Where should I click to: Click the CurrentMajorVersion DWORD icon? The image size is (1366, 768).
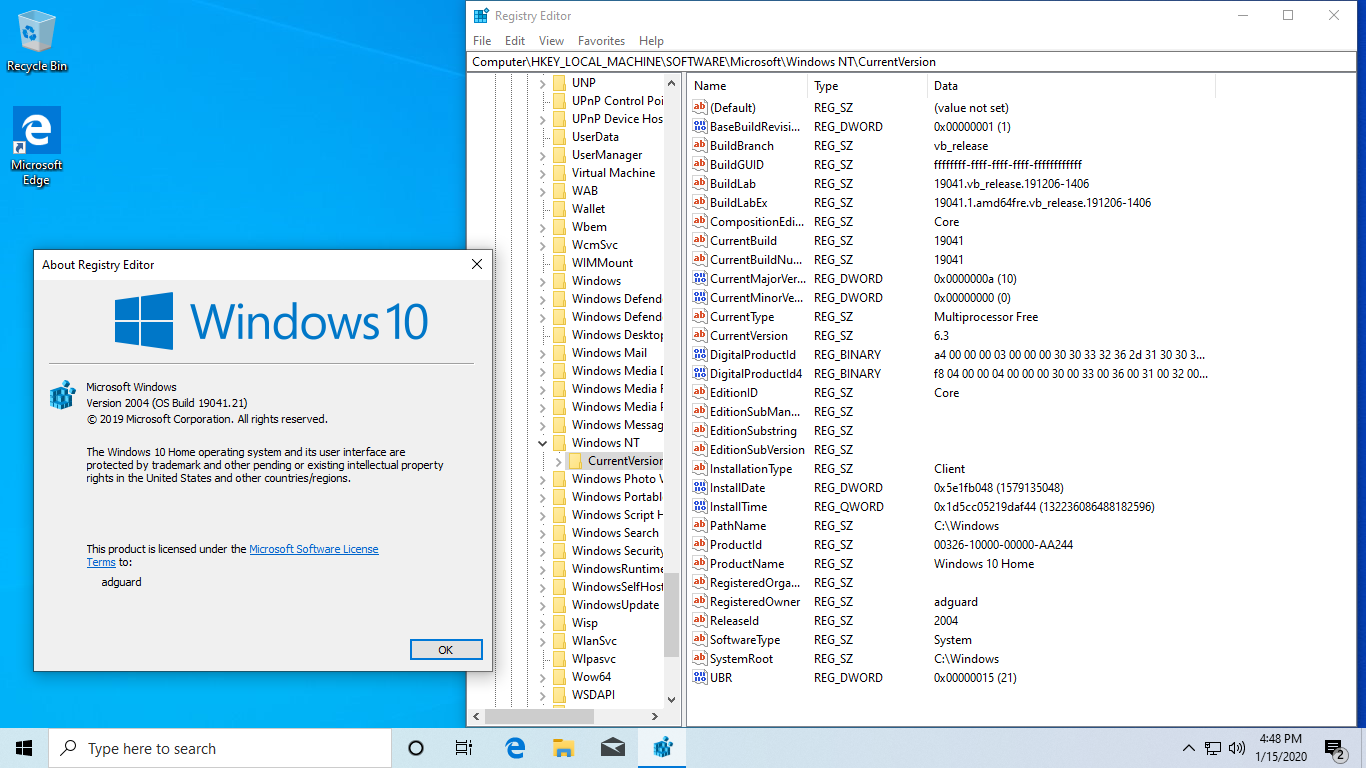[x=700, y=279]
